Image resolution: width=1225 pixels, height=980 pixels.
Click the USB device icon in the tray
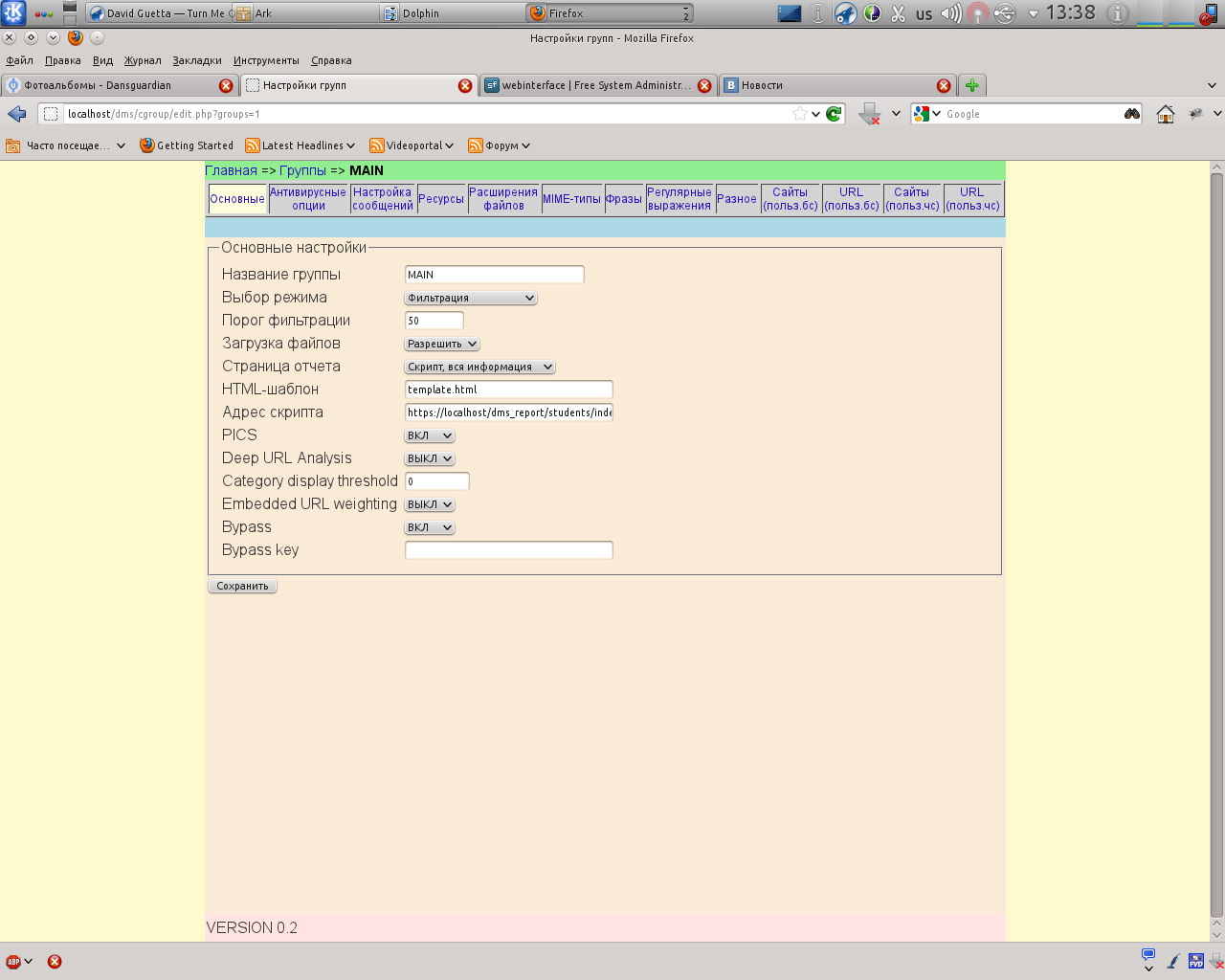tap(1004, 13)
